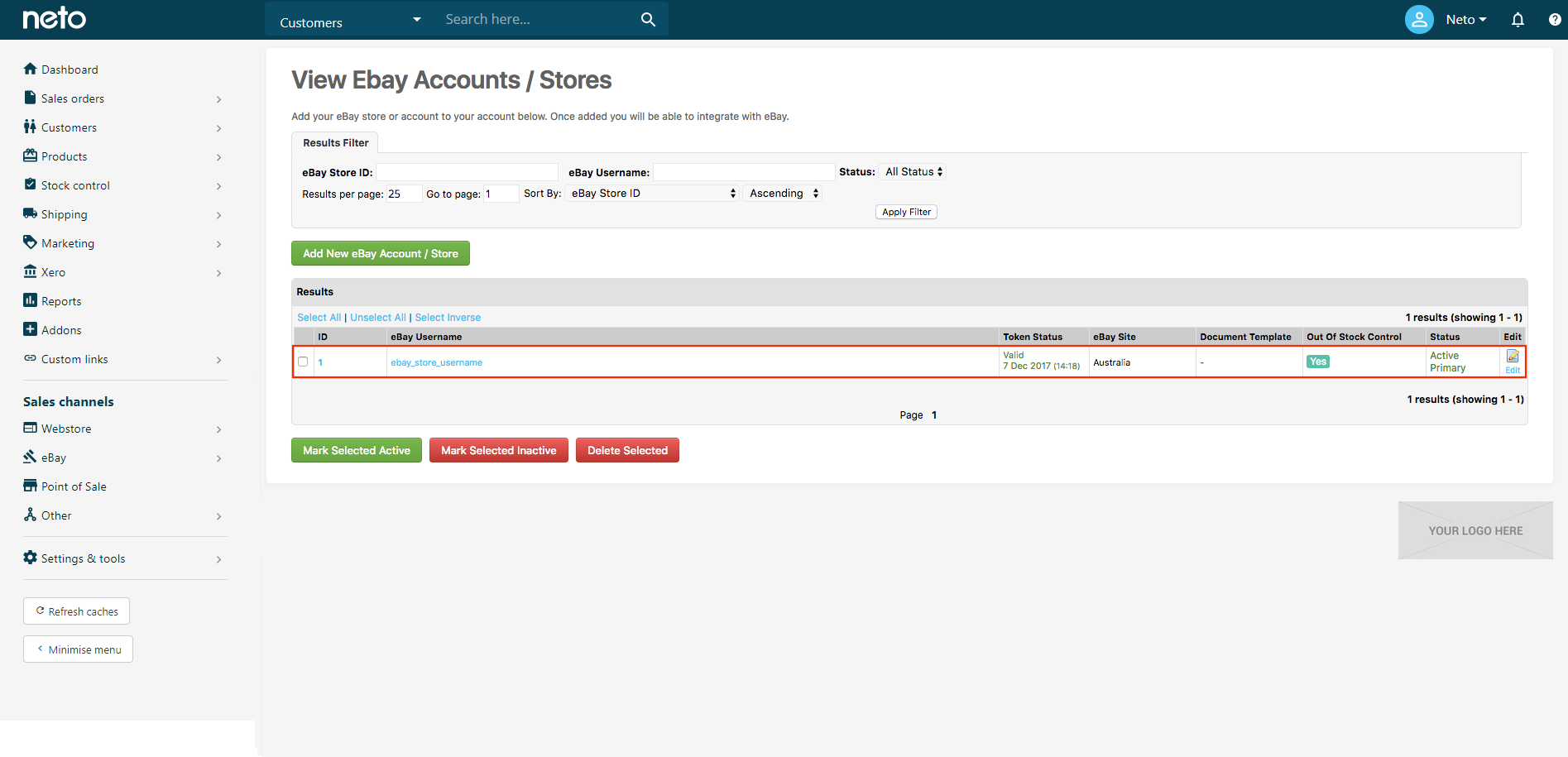This screenshot has height=757, width=1568.
Task: Expand the Products submenu chevron
Action: 218,157
